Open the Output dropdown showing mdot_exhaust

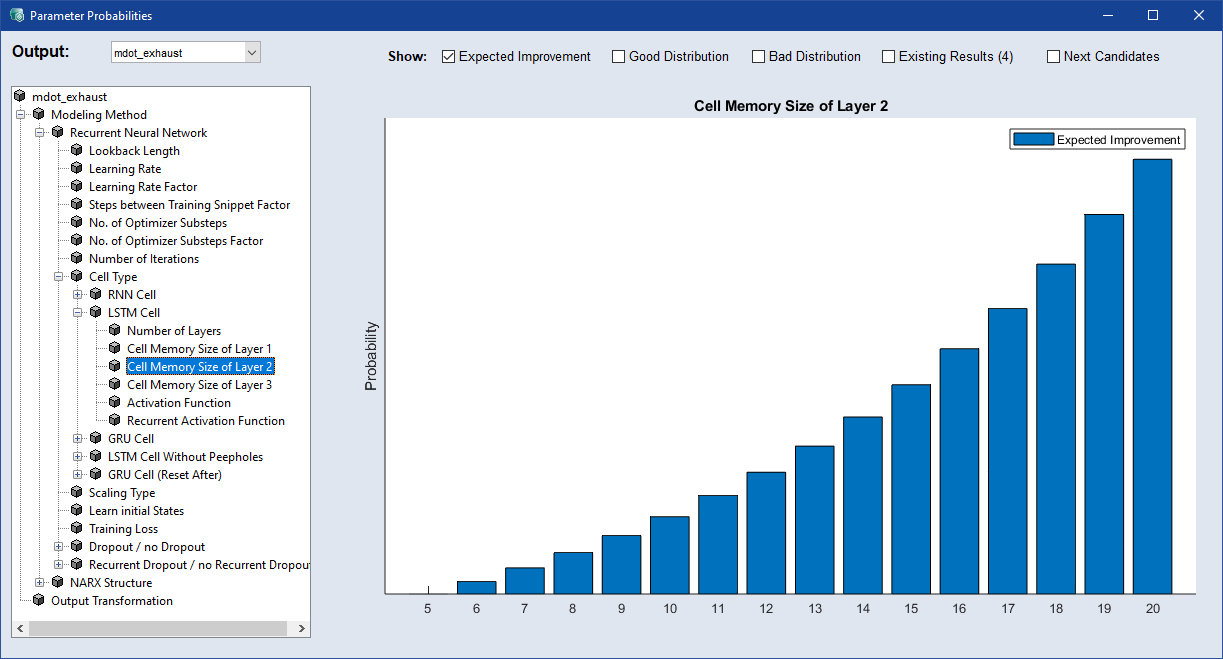pos(251,52)
